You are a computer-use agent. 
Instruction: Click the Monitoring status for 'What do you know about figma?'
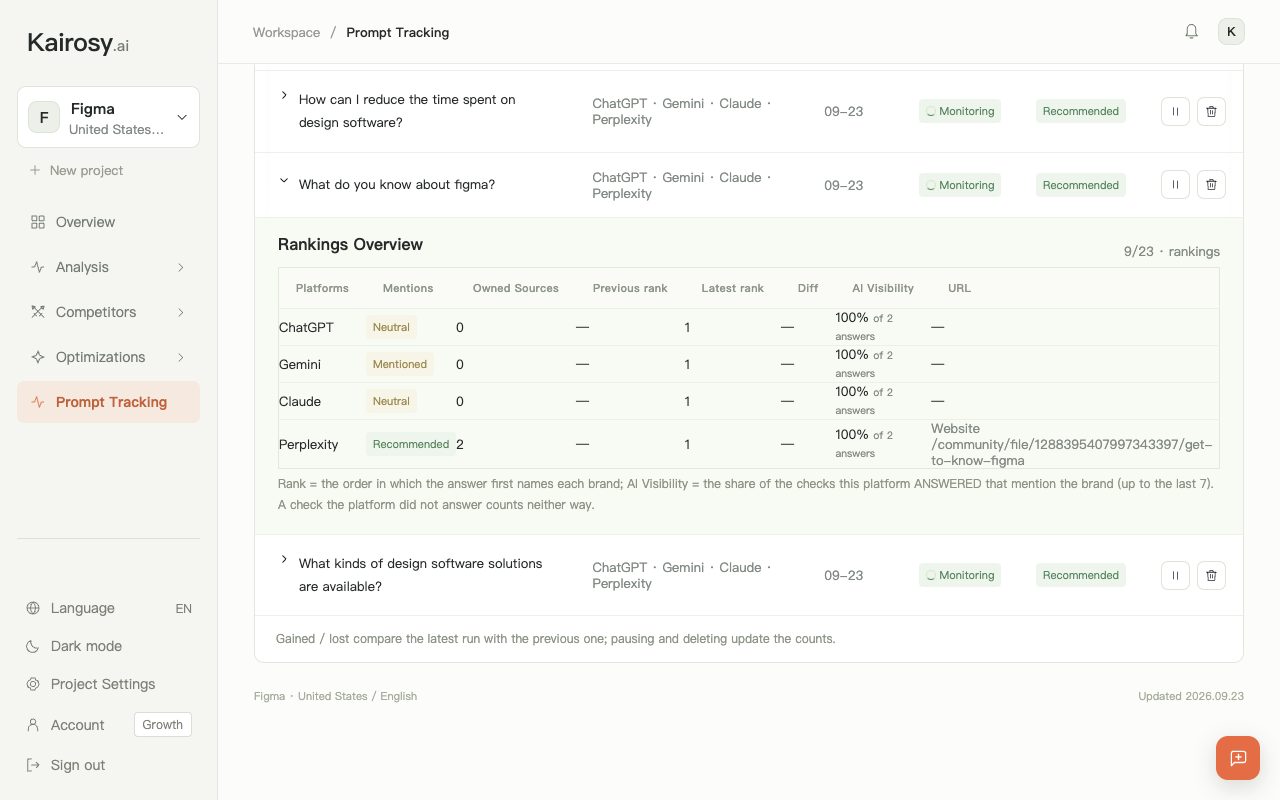click(960, 185)
